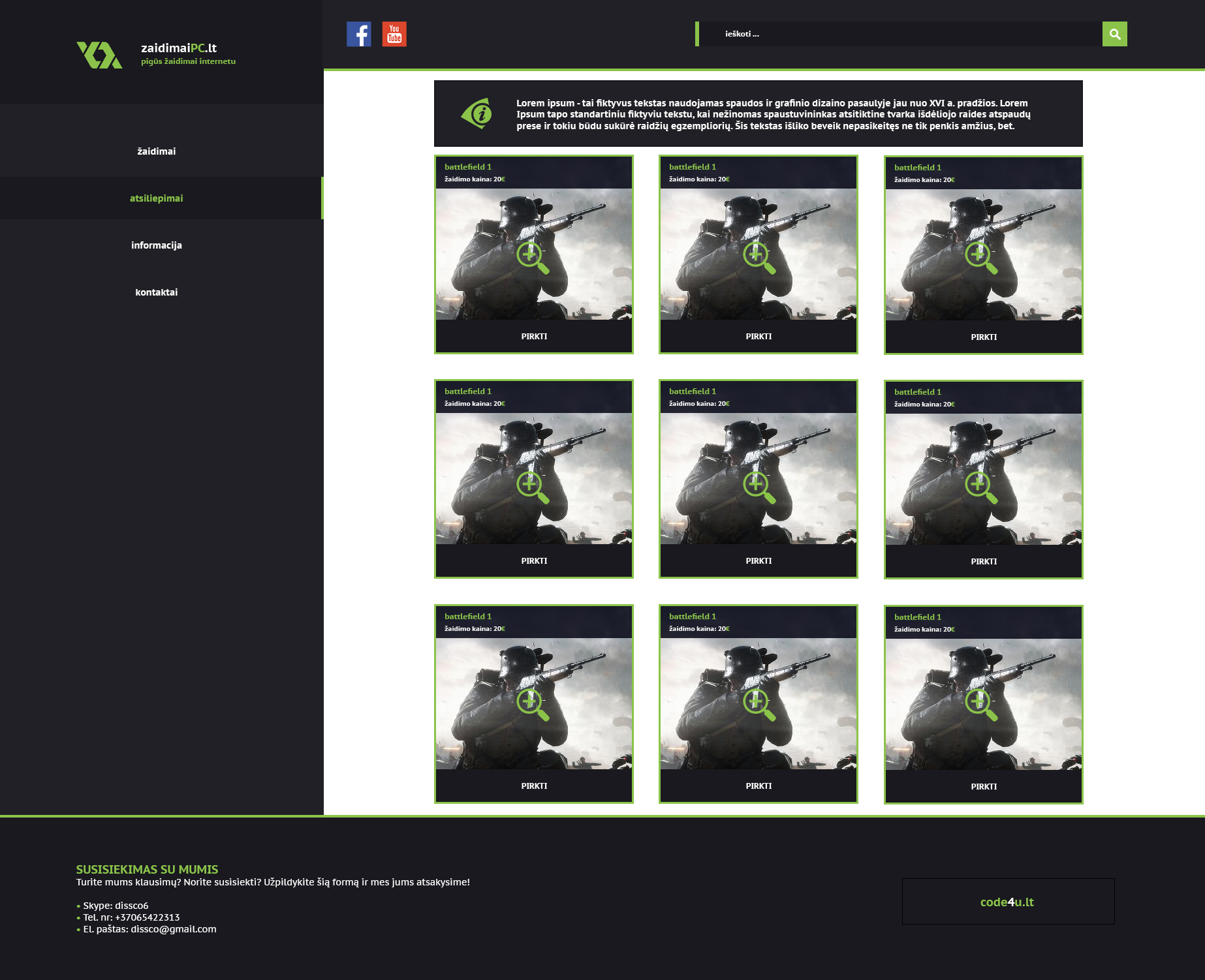Screen dimensions: 1205x980
Task: Click the green eye info icon
Action: point(477,114)
